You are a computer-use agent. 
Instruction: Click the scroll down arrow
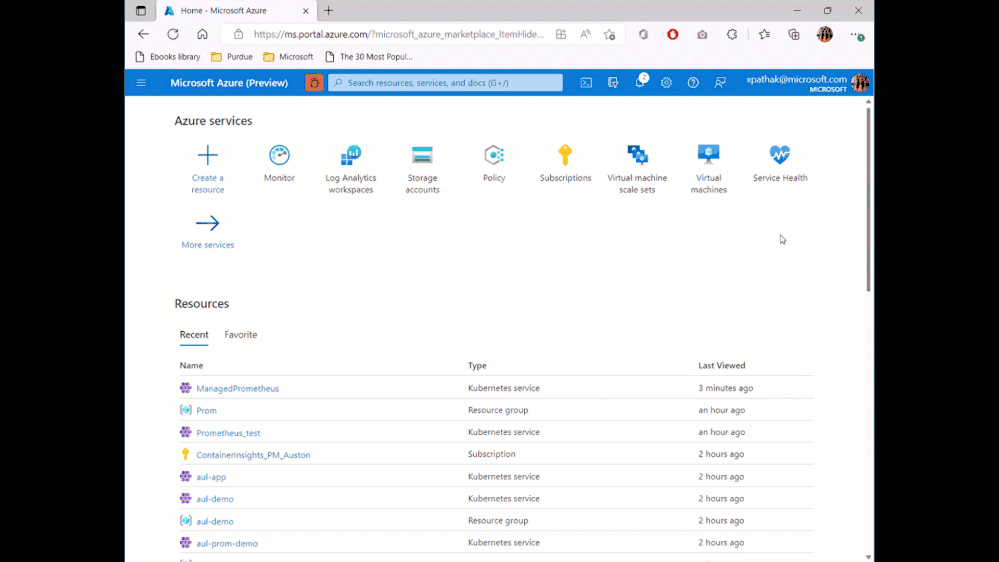pyautogui.click(x=868, y=558)
